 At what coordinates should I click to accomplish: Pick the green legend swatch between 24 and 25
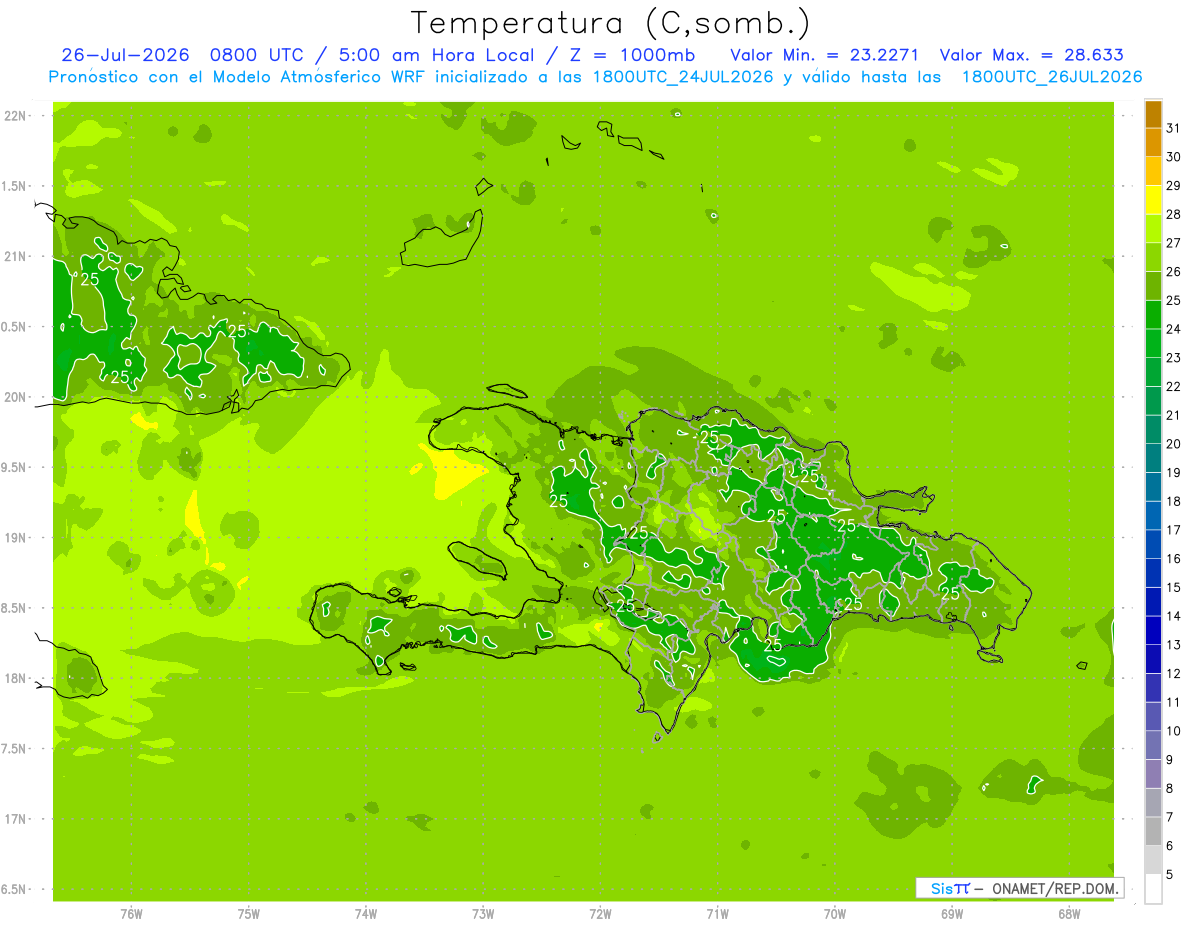coord(1153,315)
